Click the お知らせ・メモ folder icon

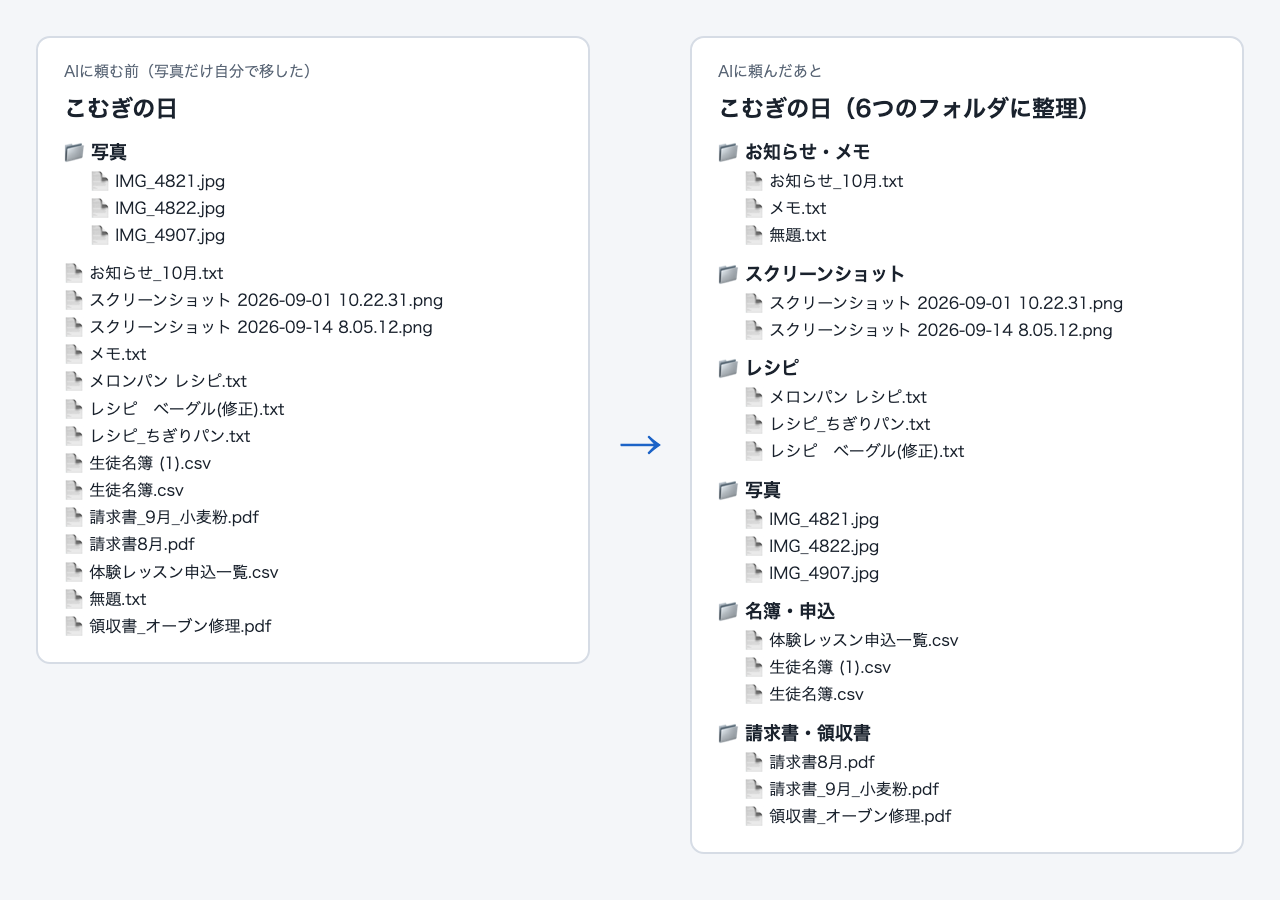point(728,152)
